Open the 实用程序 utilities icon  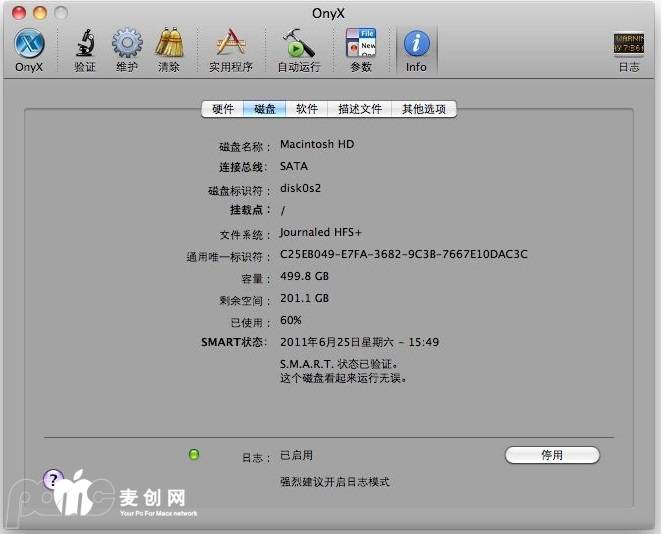231,45
